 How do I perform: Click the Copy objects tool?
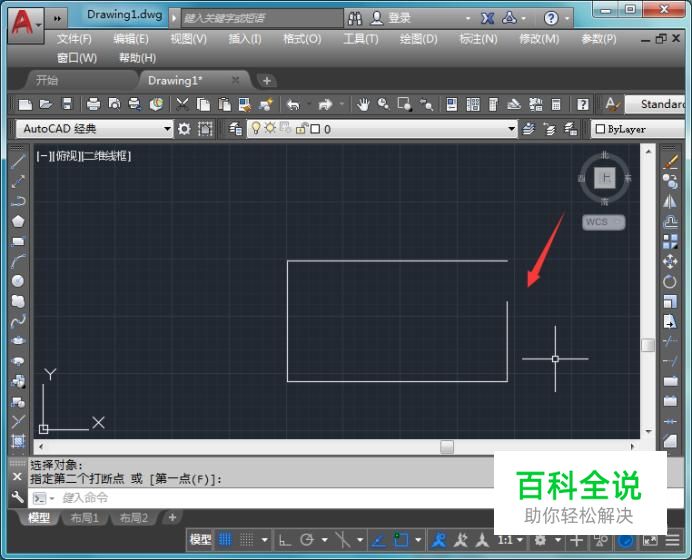[670, 181]
